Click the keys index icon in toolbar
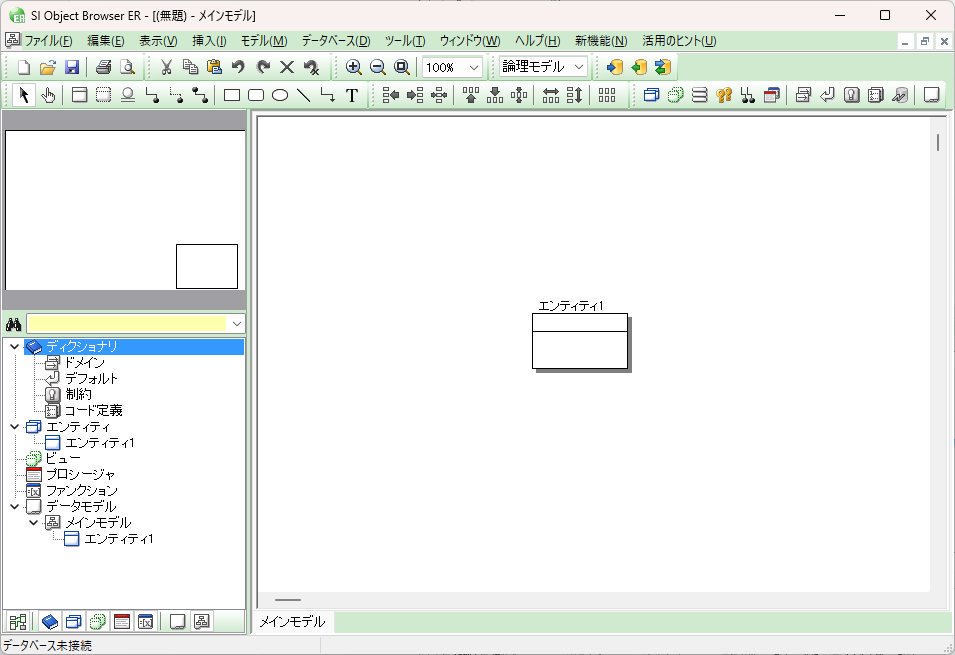 tap(724, 95)
